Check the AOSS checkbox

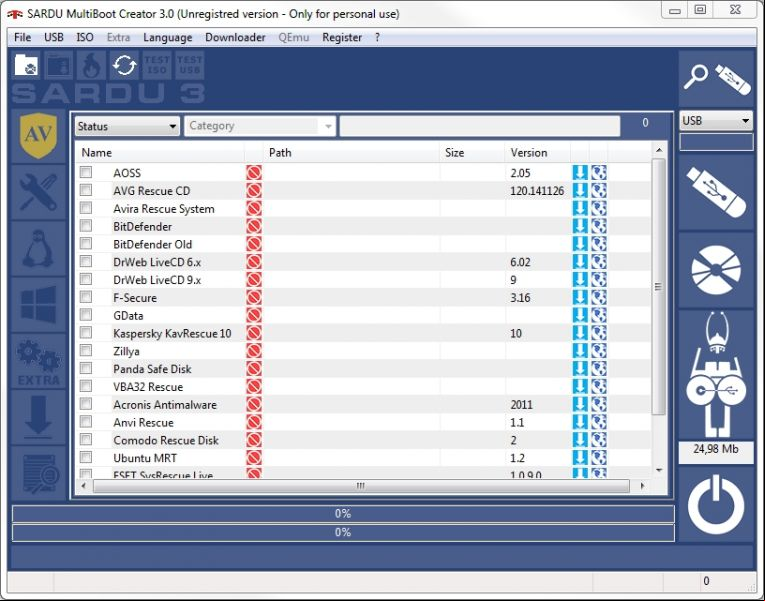click(x=86, y=172)
